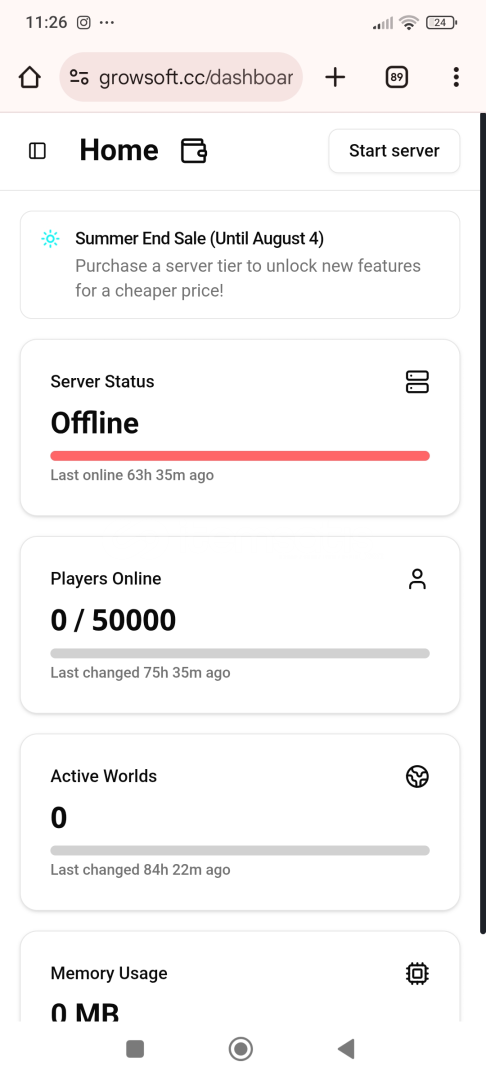The width and height of the screenshot is (486, 1080).
Task: Click the Active Worlds globe icon
Action: tap(417, 777)
